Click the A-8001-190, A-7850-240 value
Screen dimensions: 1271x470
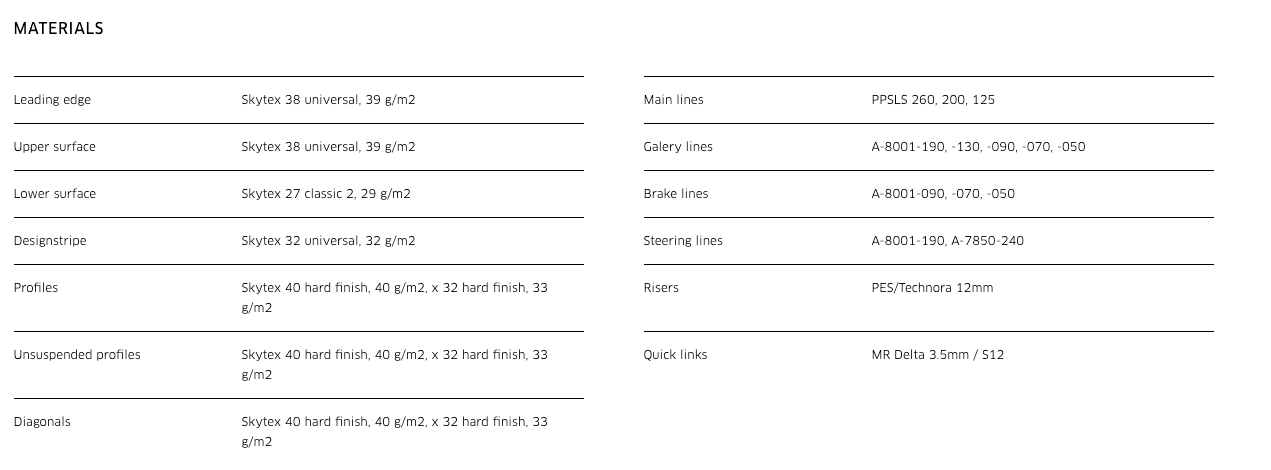point(947,241)
